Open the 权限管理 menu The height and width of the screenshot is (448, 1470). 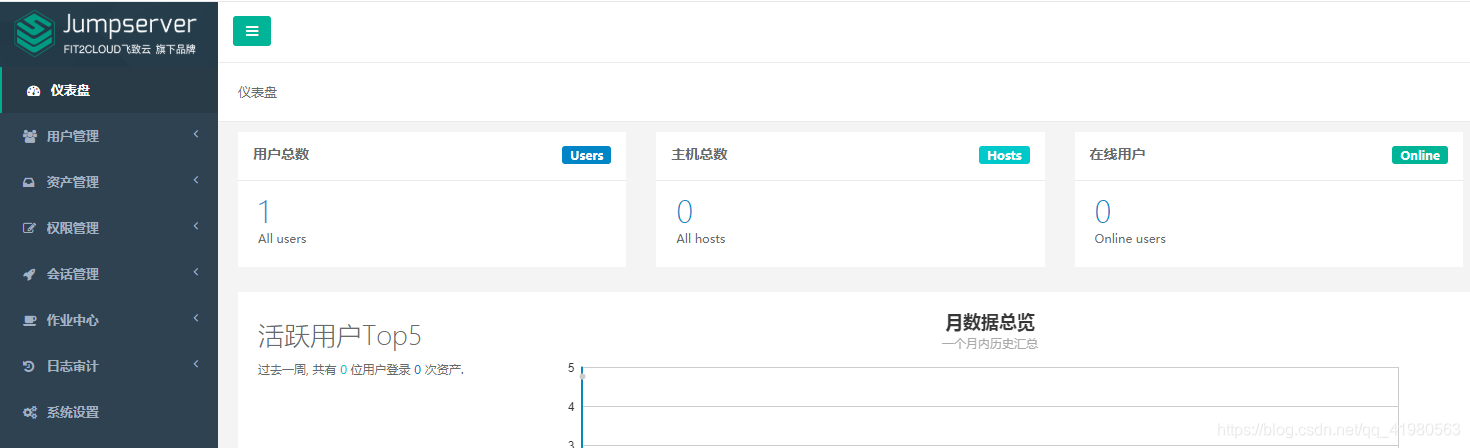[109, 228]
